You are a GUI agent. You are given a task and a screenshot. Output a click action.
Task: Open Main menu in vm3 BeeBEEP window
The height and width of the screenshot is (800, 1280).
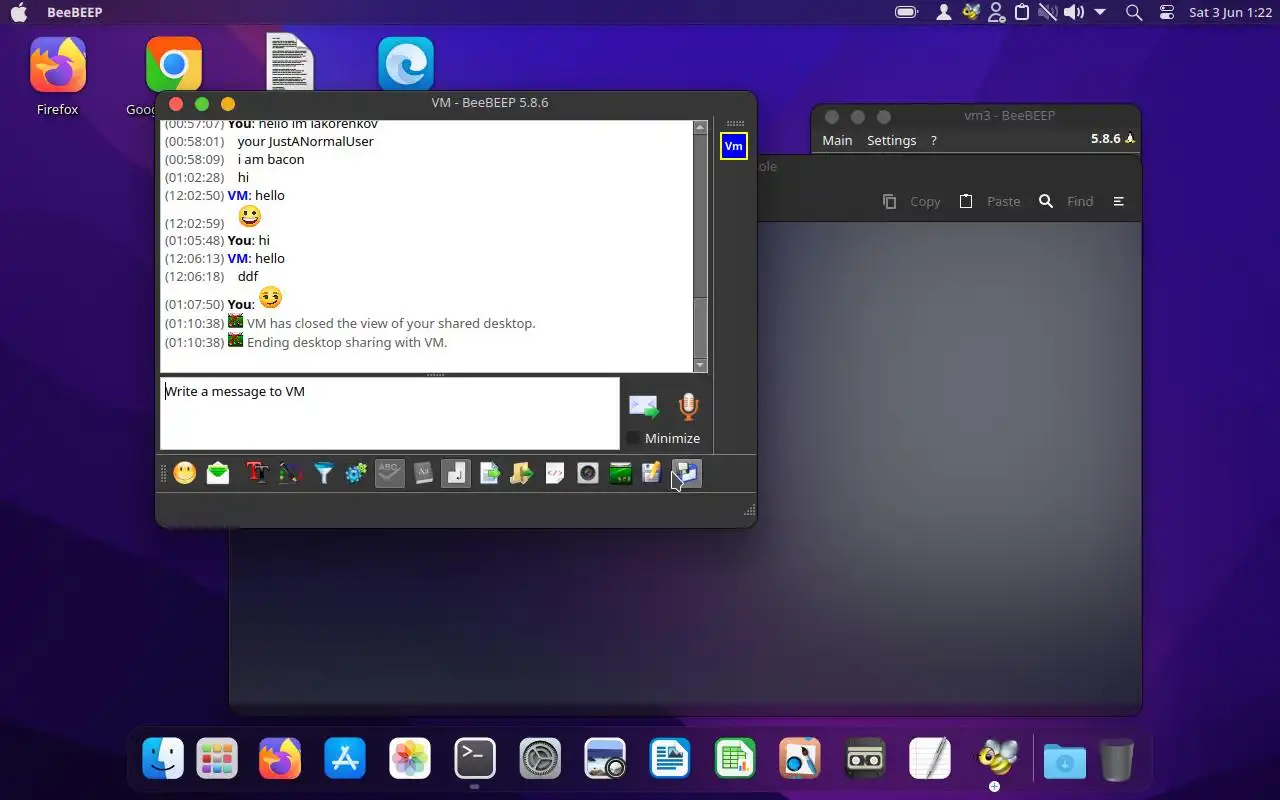[837, 140]
